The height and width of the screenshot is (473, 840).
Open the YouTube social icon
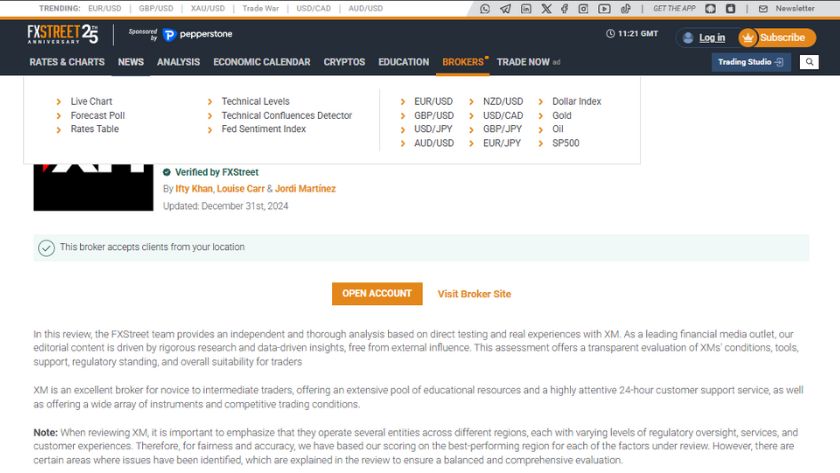(604, 9)
